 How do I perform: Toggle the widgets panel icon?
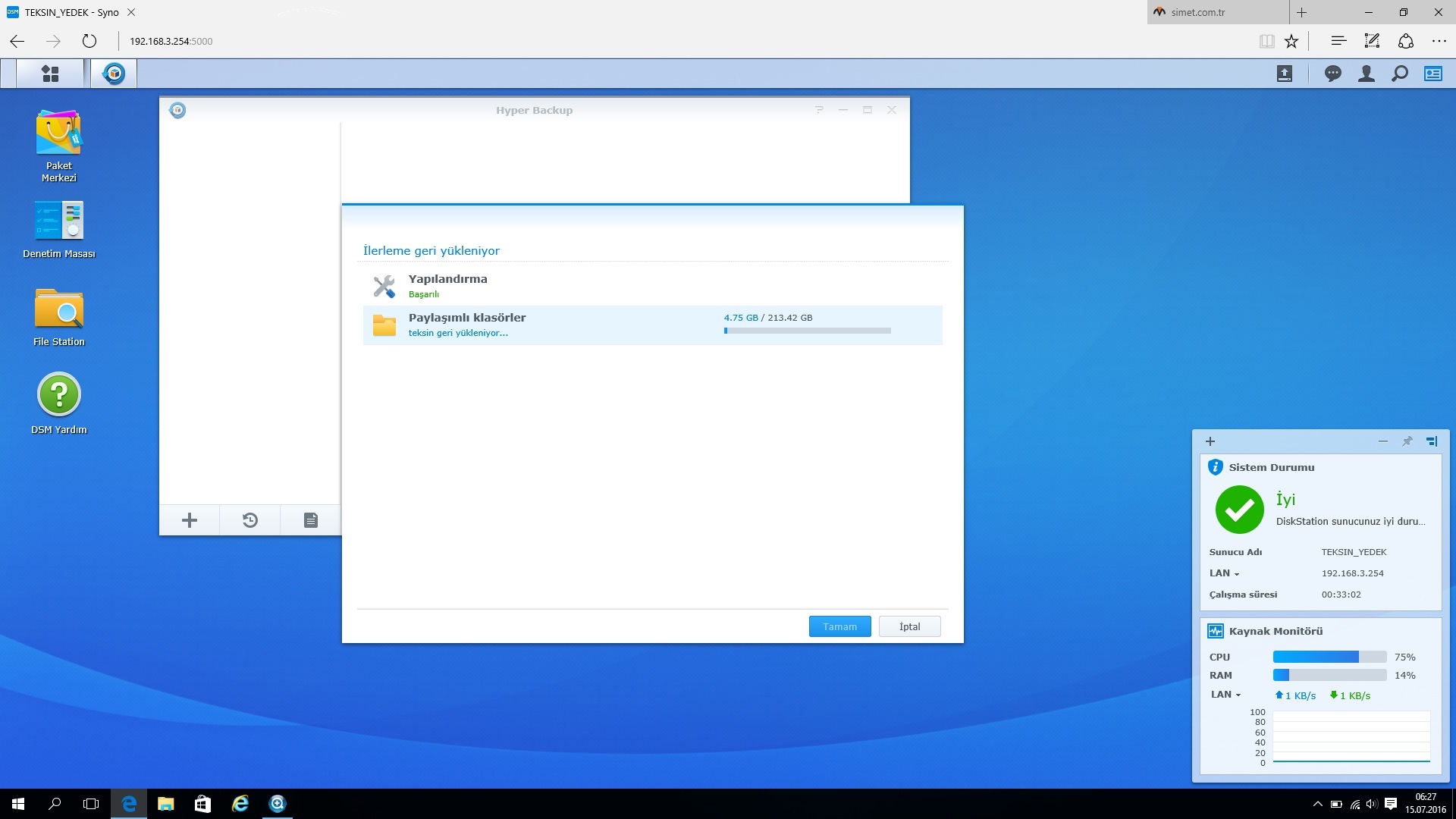[1432, 74]
